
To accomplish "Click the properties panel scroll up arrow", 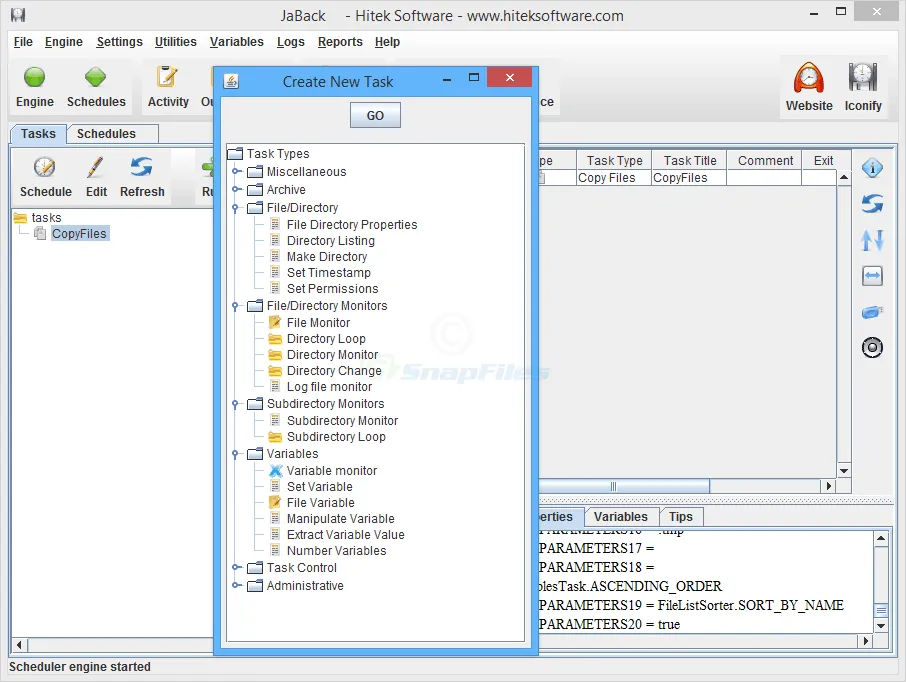I will [881, 539].
